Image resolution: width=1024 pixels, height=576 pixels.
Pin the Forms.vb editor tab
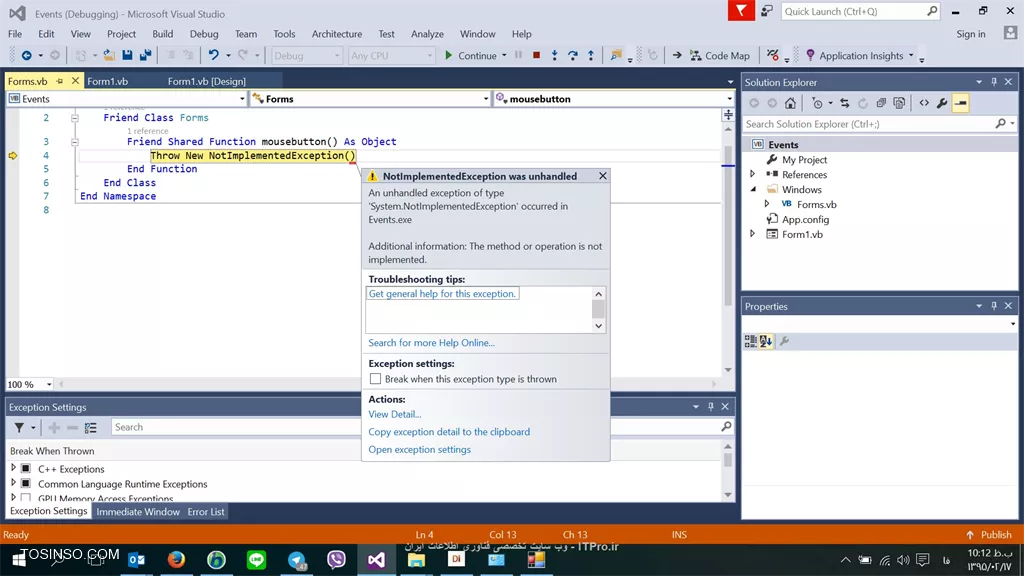pyautogui.click(x=59, y=81)
